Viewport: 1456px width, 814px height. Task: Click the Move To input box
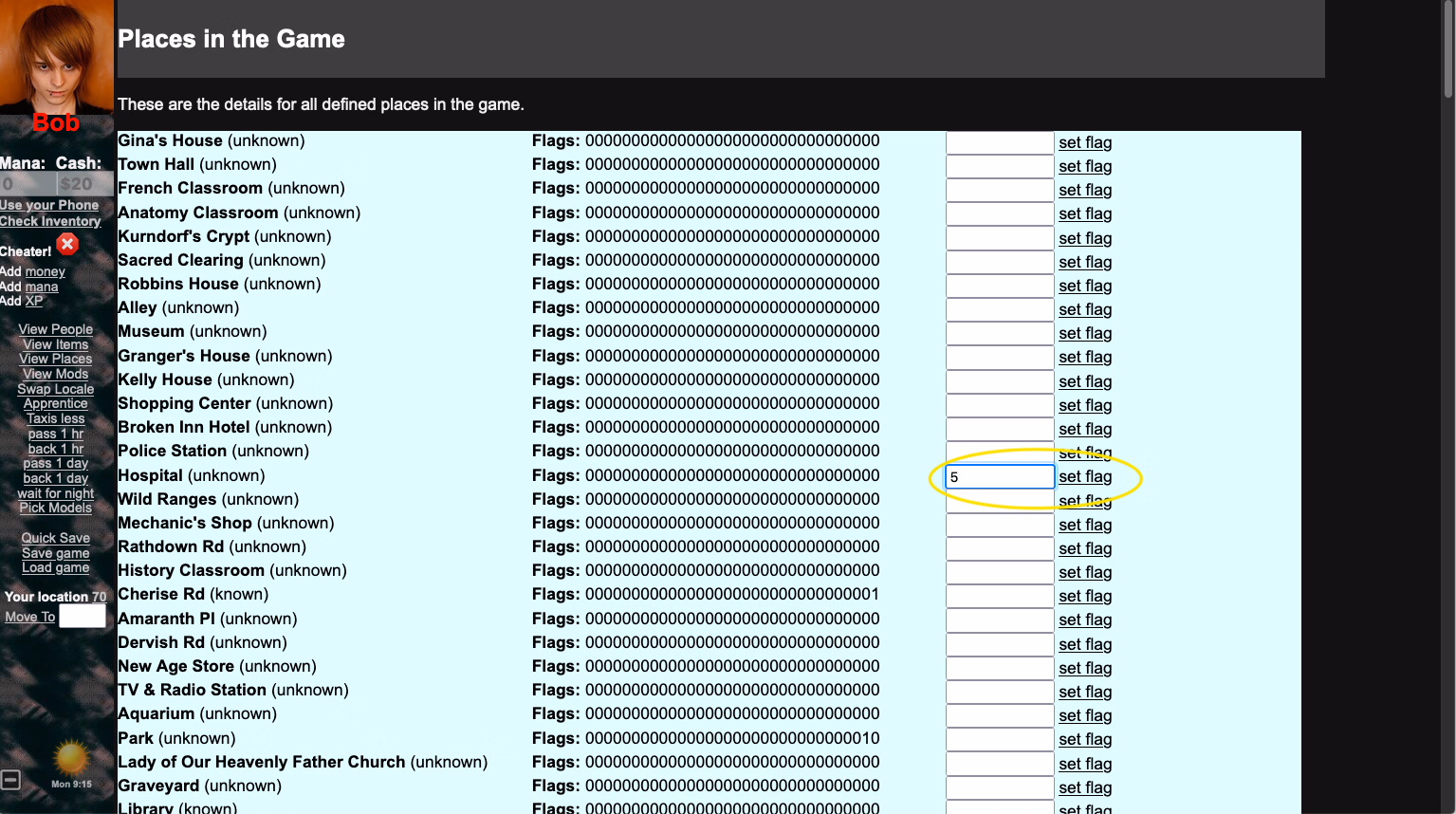click(x=83, y=617)
